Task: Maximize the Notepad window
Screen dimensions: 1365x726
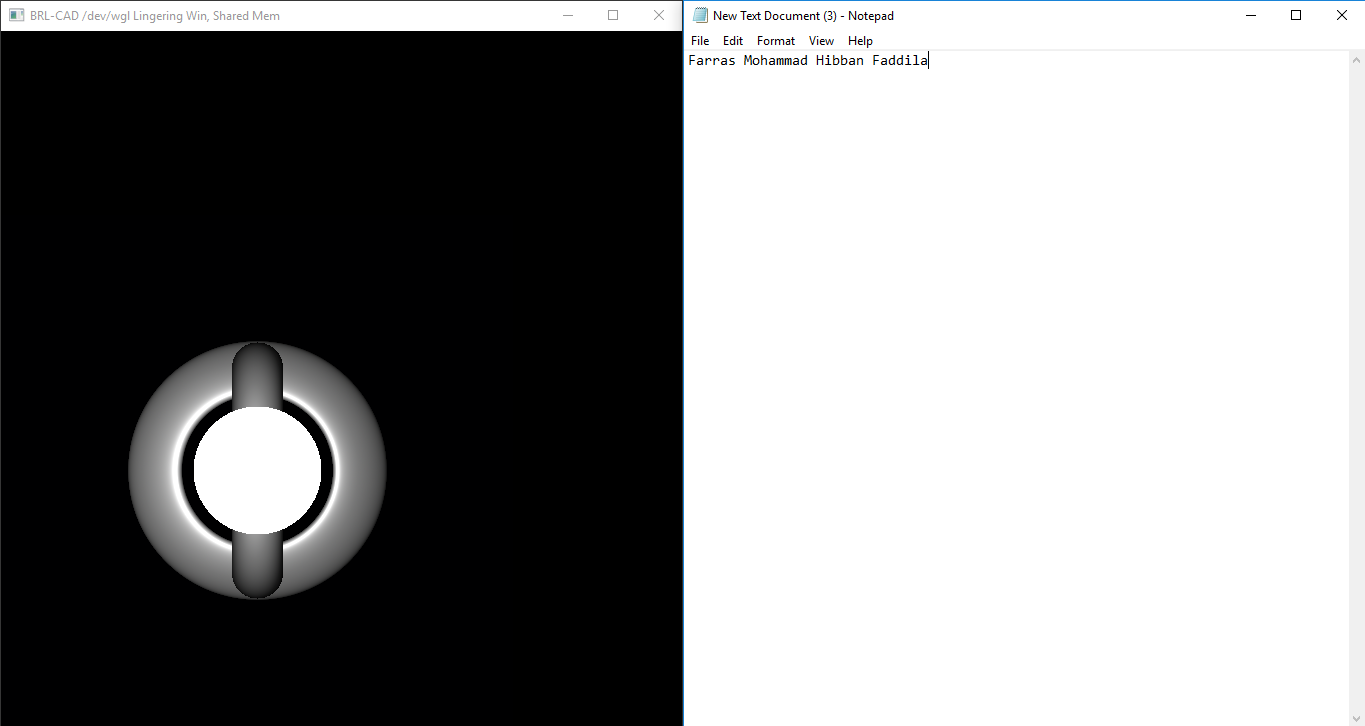Action: pos(1296,15)
